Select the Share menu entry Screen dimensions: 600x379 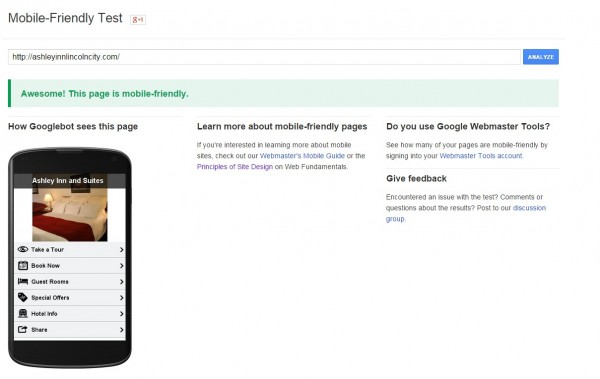(70, 330)
